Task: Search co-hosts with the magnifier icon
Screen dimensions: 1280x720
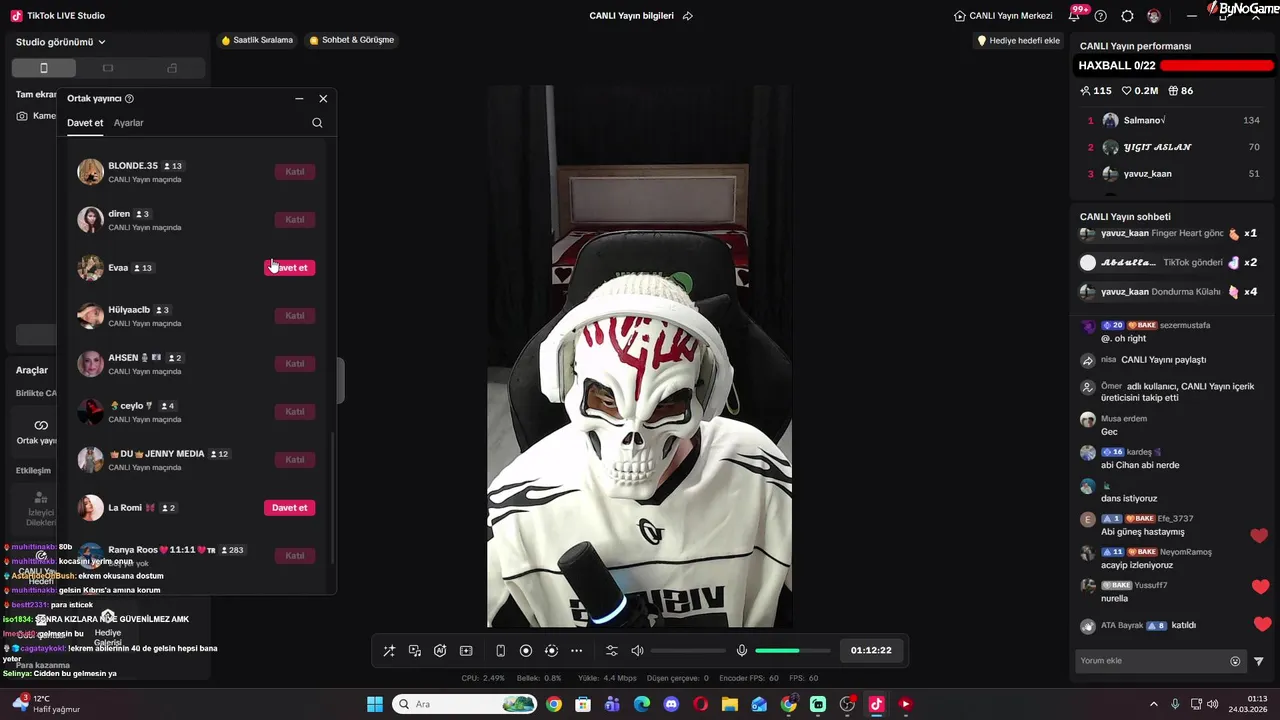Action: click(x=317, y=123)
